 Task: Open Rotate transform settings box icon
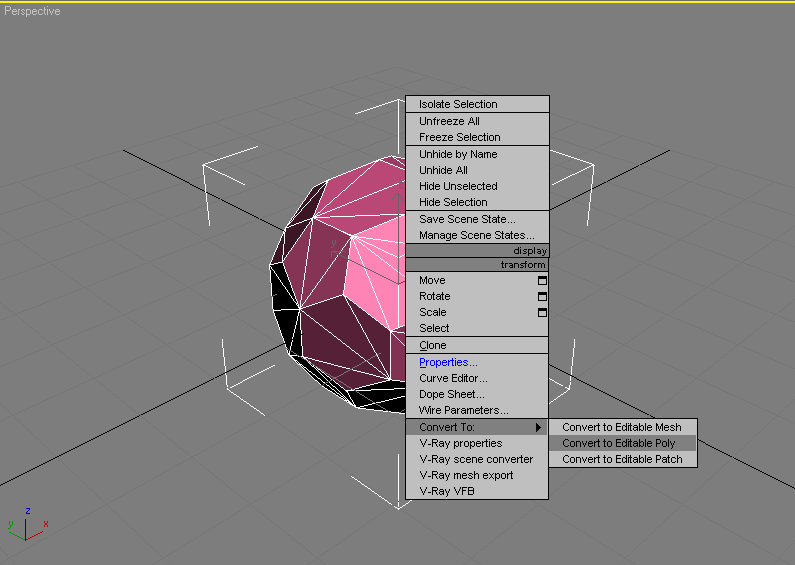coord(542,296)
